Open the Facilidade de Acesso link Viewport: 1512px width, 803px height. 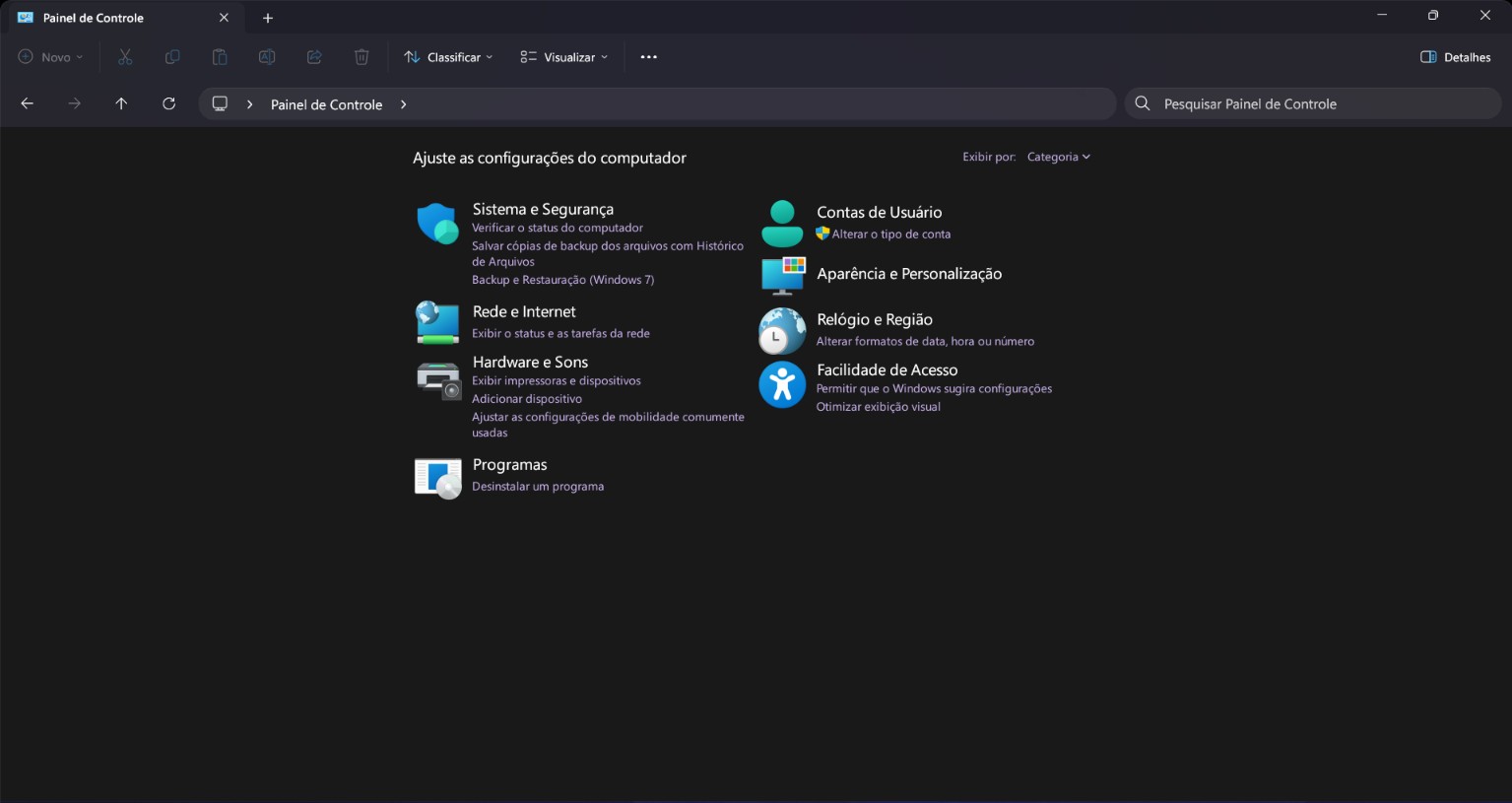pyautogui.click(x=887, y=369)
